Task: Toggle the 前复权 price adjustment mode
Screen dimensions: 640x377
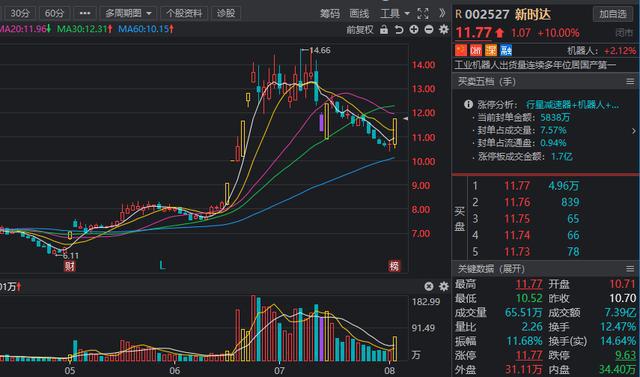Action: click(x=360, y=30)
